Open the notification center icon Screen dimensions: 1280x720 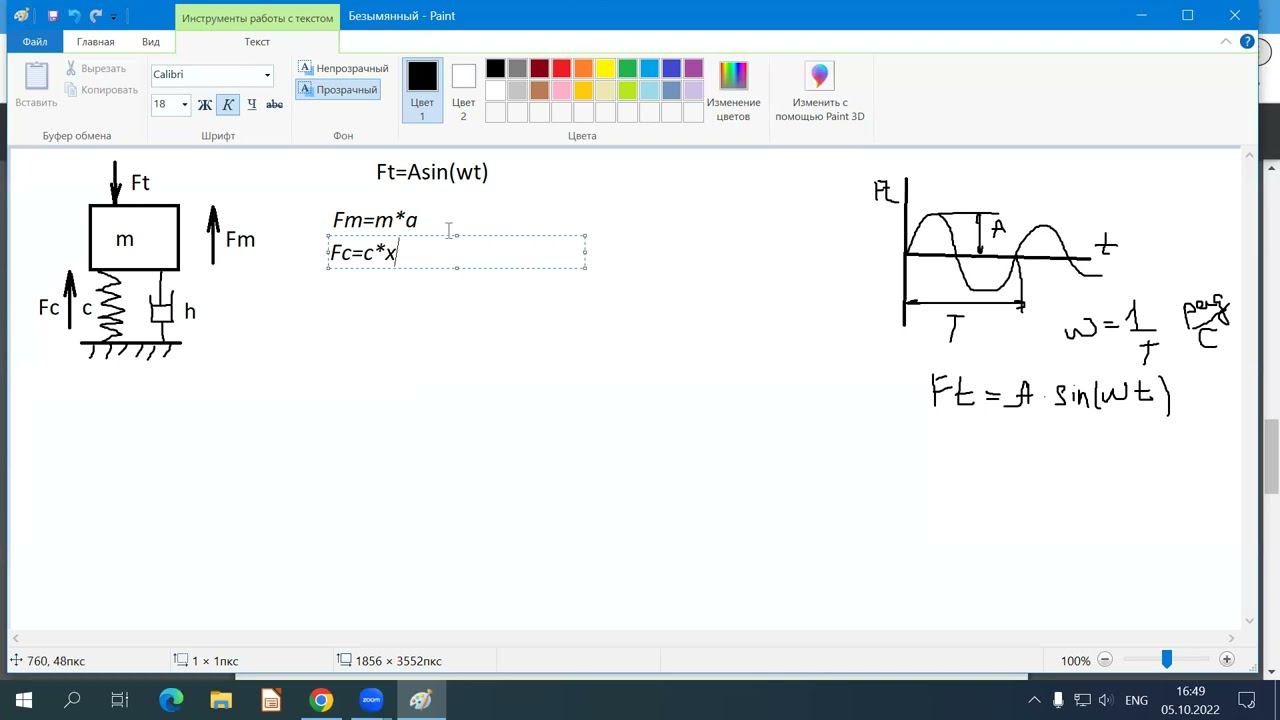pos(1247,700)
